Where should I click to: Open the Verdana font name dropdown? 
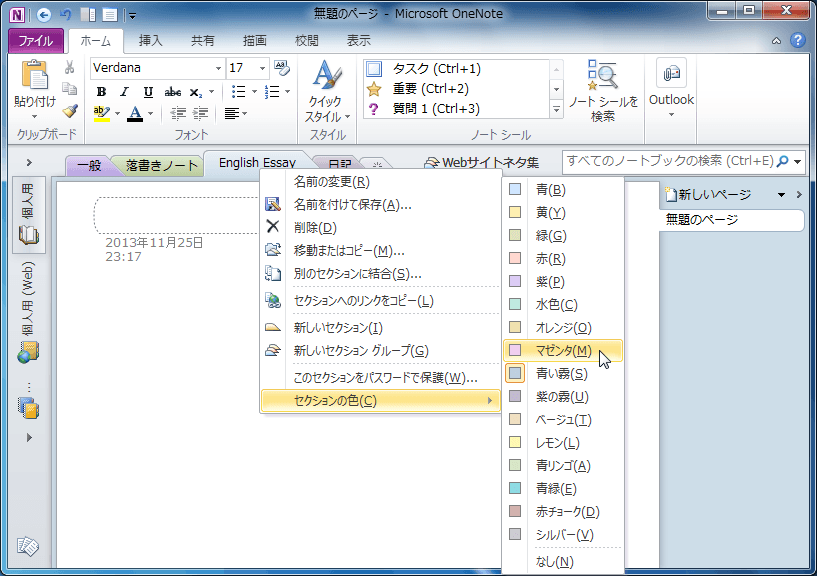coord(218,68)
